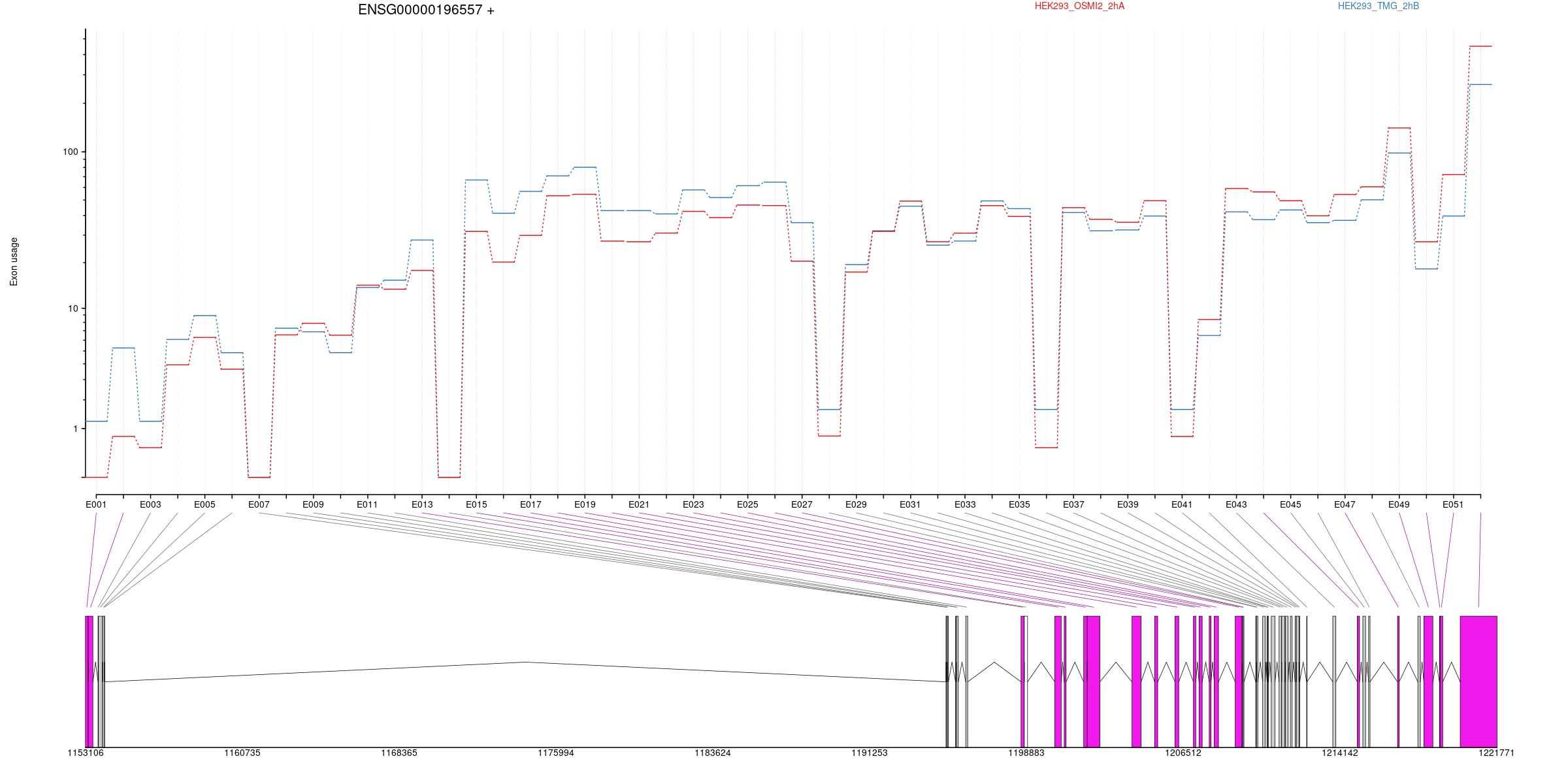Click exon label E017
1568x784 pixels.
click(531, 504)
